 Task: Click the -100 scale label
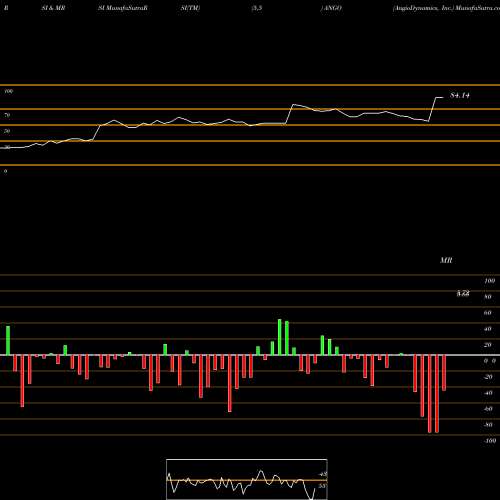[x=490, y=441]
